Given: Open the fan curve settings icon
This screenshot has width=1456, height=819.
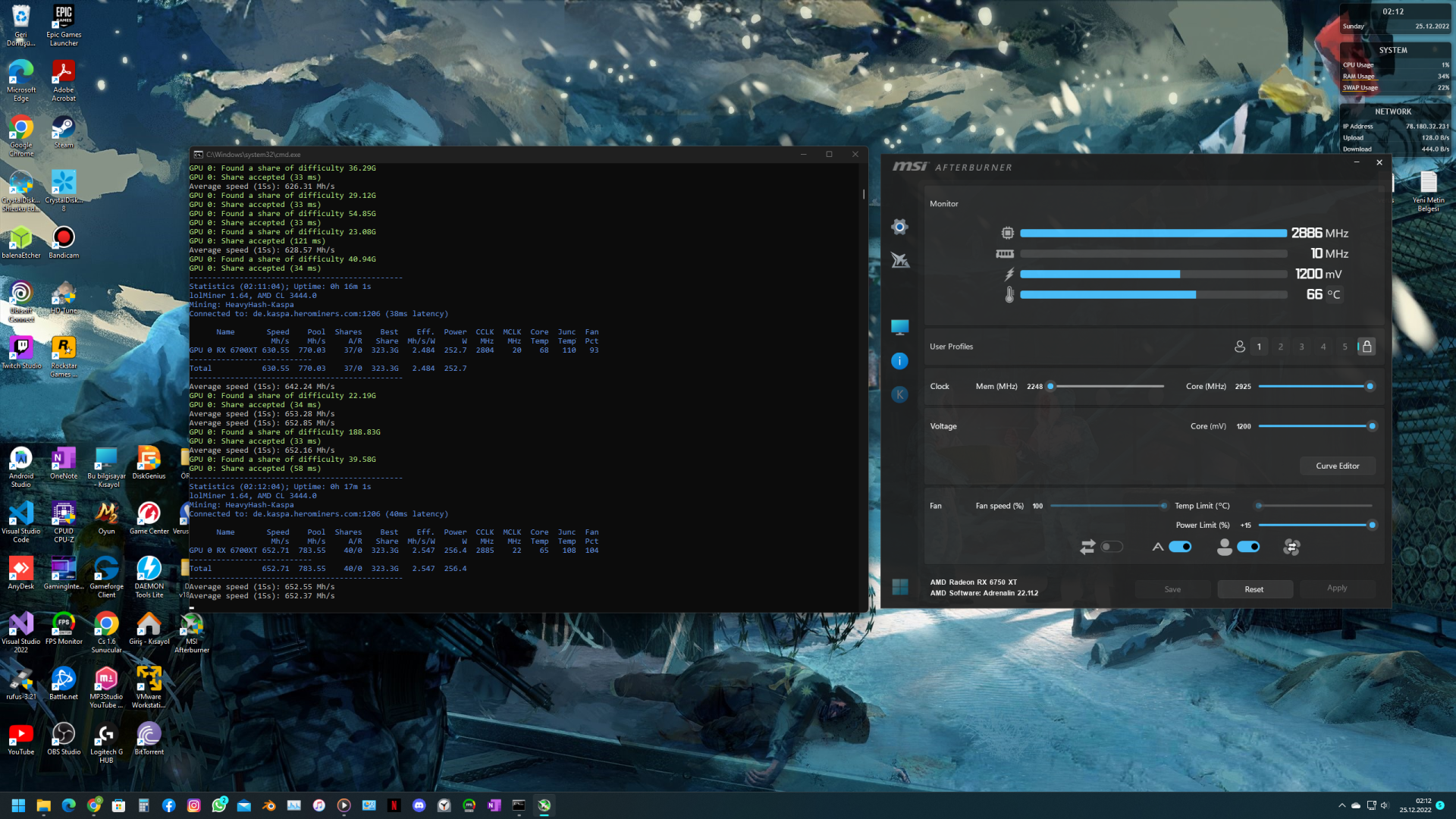Looking at the screenshot, I should (1291, 547).
